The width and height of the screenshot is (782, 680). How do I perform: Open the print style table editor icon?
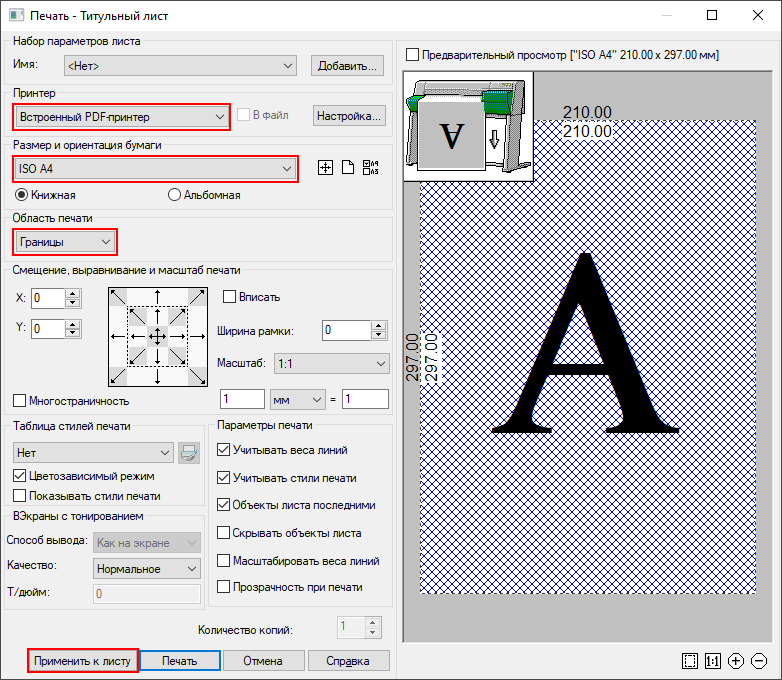189,453
